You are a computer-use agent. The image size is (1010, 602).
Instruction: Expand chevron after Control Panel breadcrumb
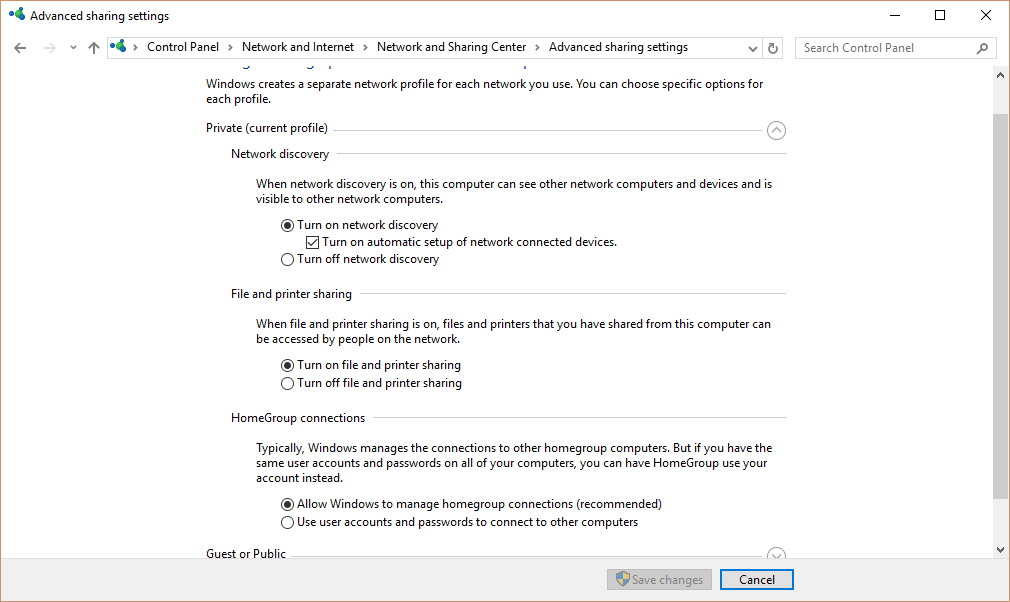[231, 48]
